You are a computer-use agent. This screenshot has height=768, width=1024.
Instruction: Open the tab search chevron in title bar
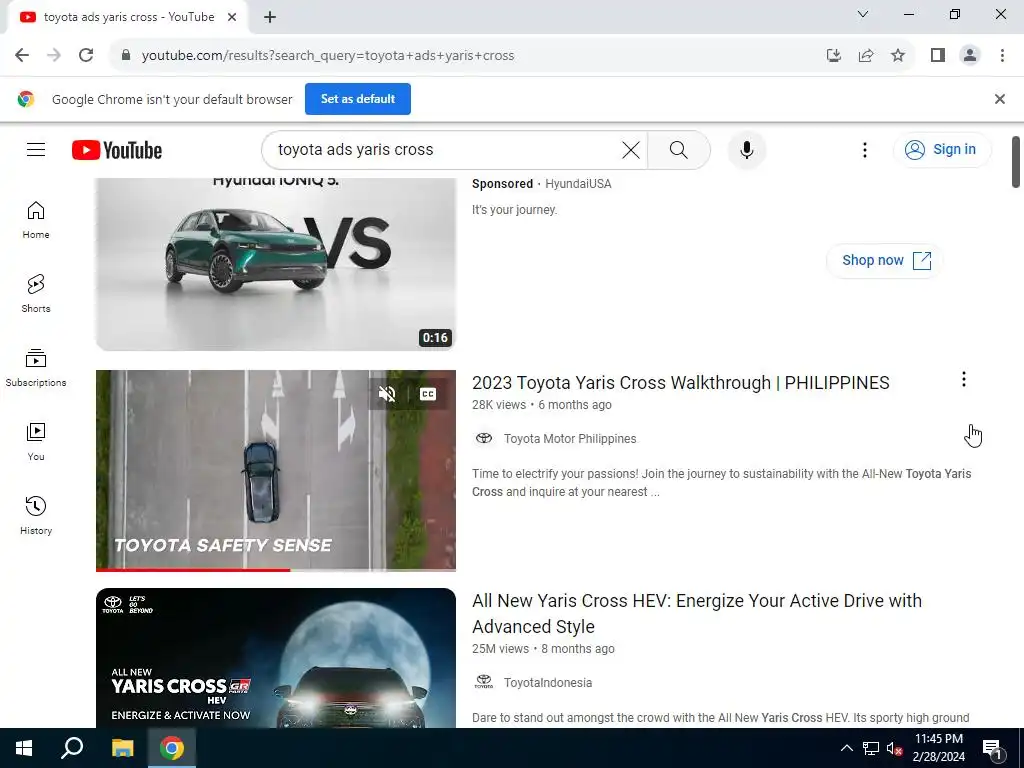pos(863,14)
